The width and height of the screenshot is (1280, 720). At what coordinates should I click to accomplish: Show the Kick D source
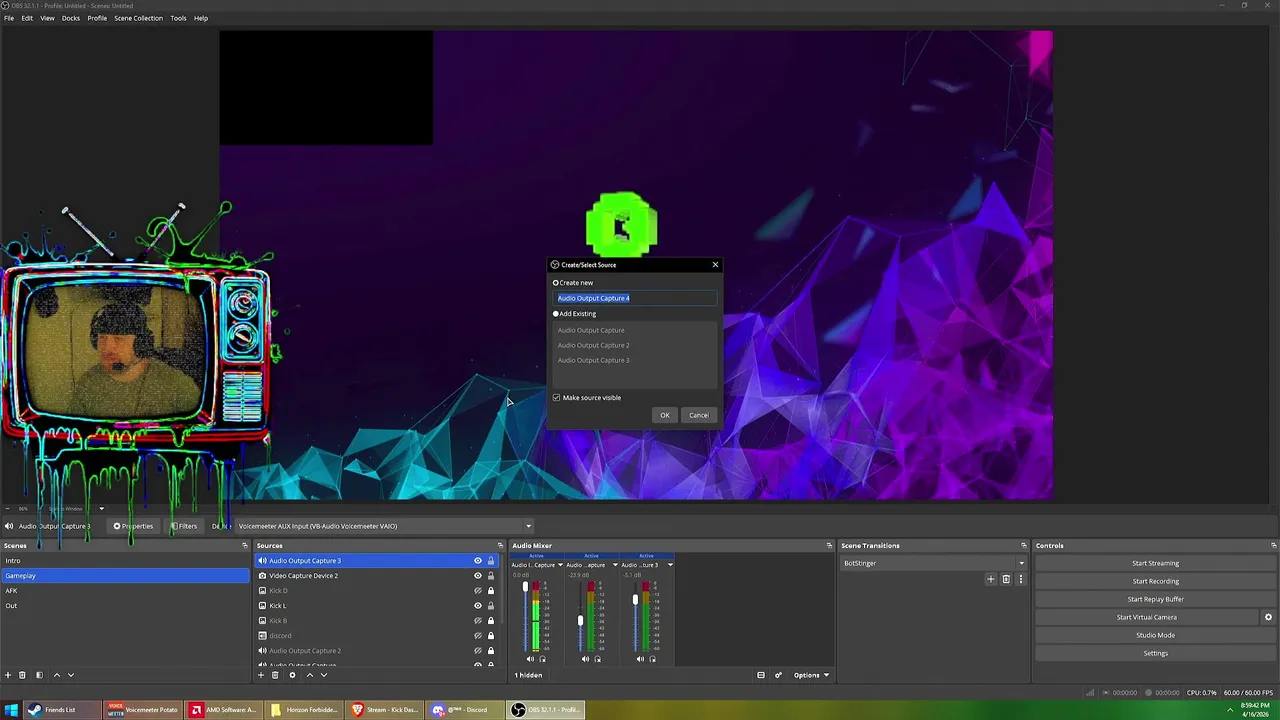coord(477,591)
